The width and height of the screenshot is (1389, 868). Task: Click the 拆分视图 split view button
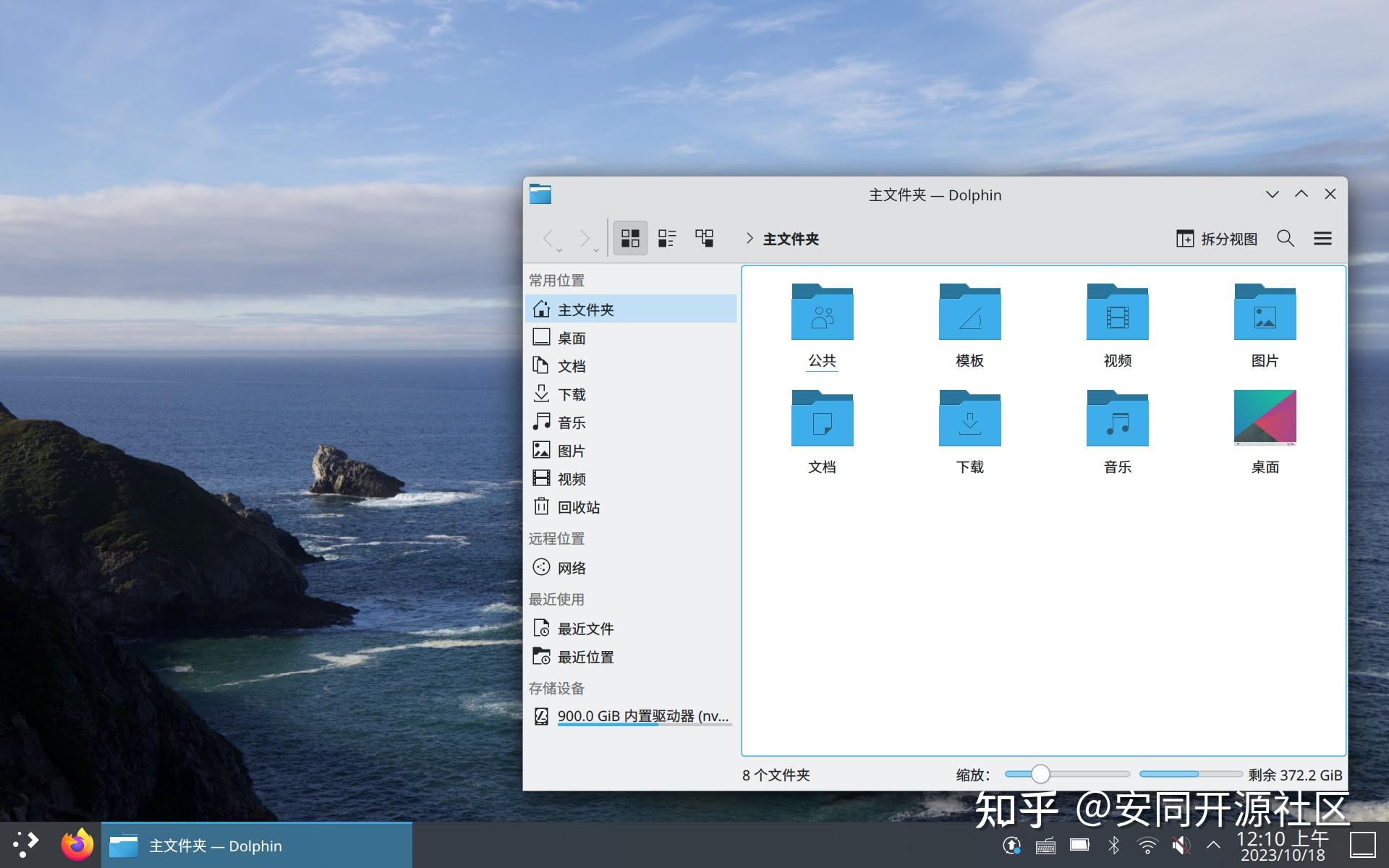1218,239
